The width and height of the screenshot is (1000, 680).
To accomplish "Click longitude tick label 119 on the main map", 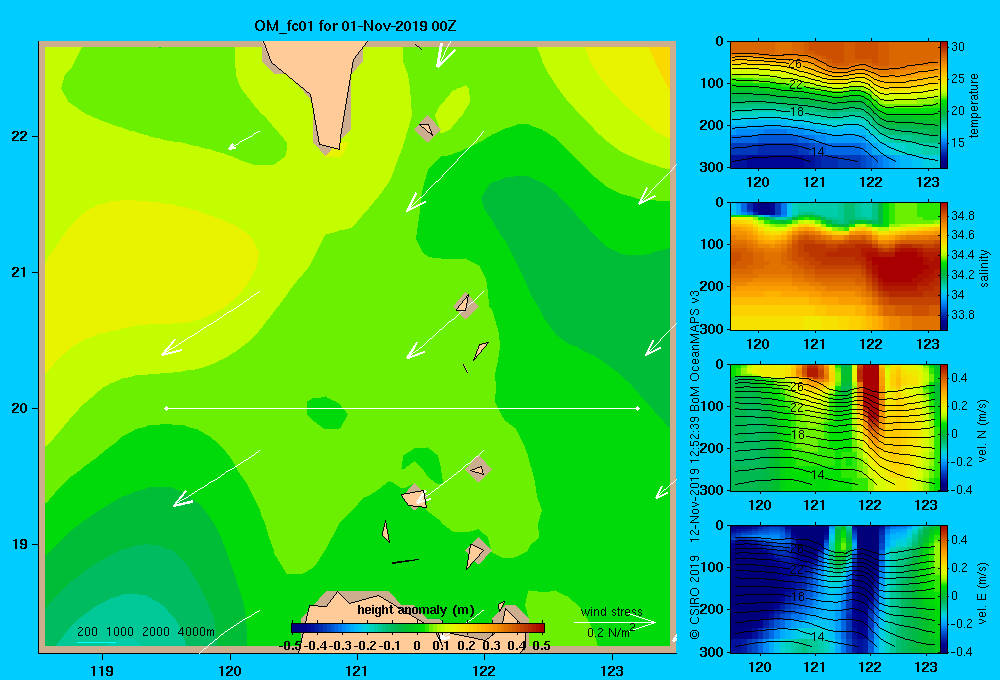I will click(103, 671).
